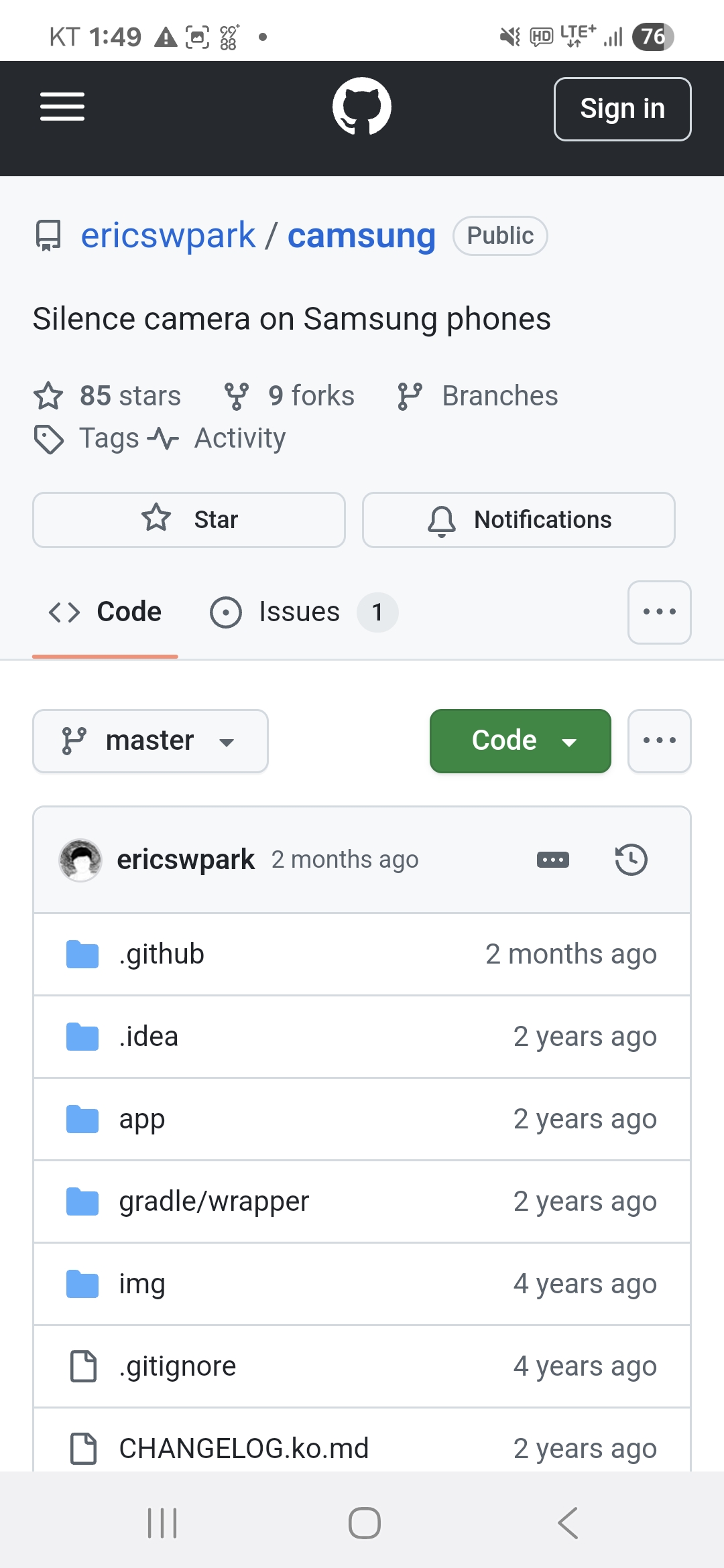Tap app folder icon
724x1568 pixels.
click(x=82, y=1119)
